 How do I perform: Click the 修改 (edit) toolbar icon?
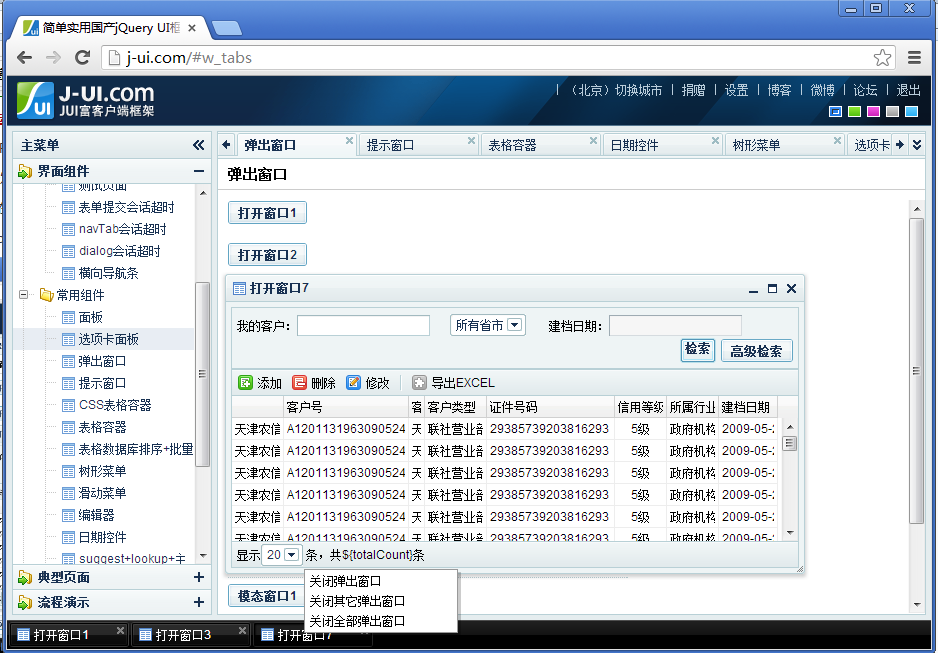pos(353,383)
